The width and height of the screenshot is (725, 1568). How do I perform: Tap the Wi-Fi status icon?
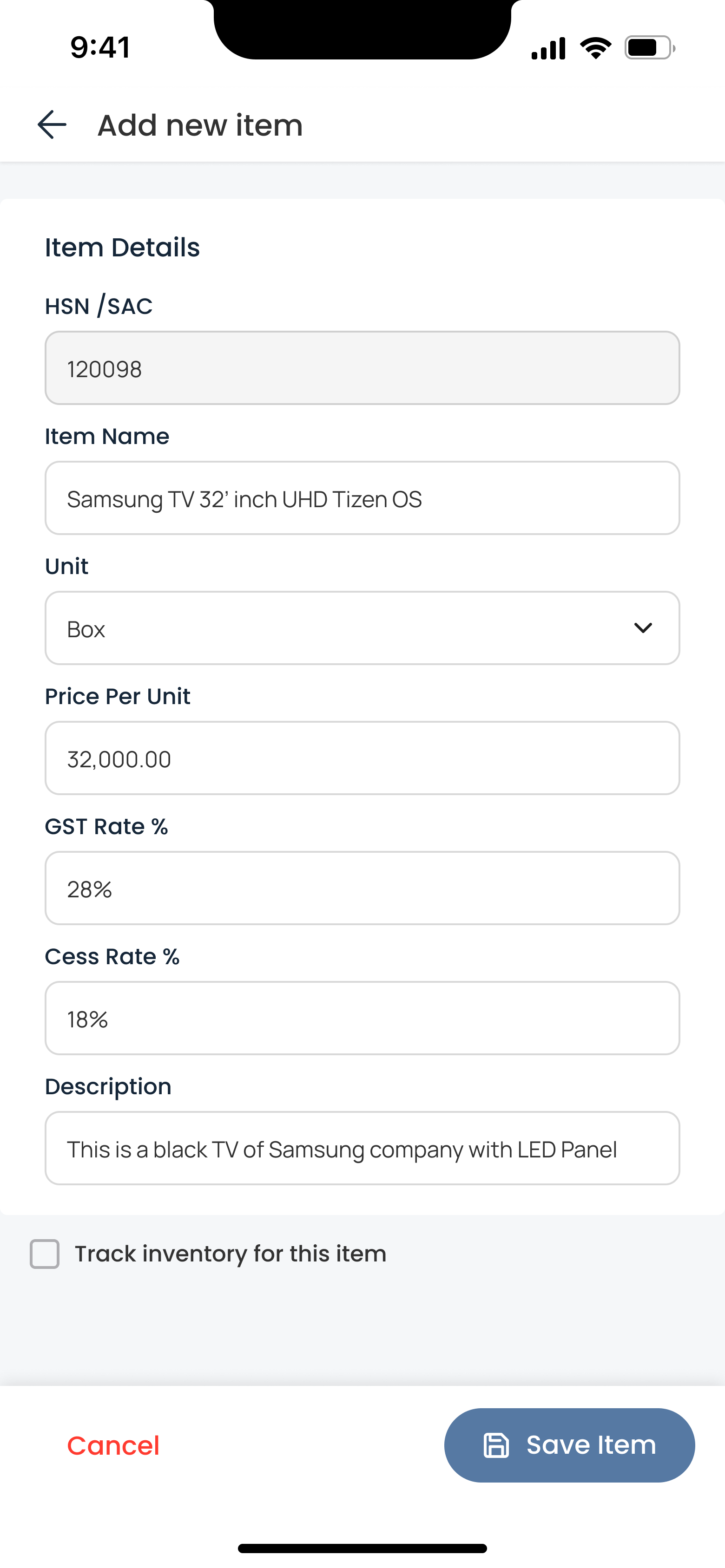point(595,48)
